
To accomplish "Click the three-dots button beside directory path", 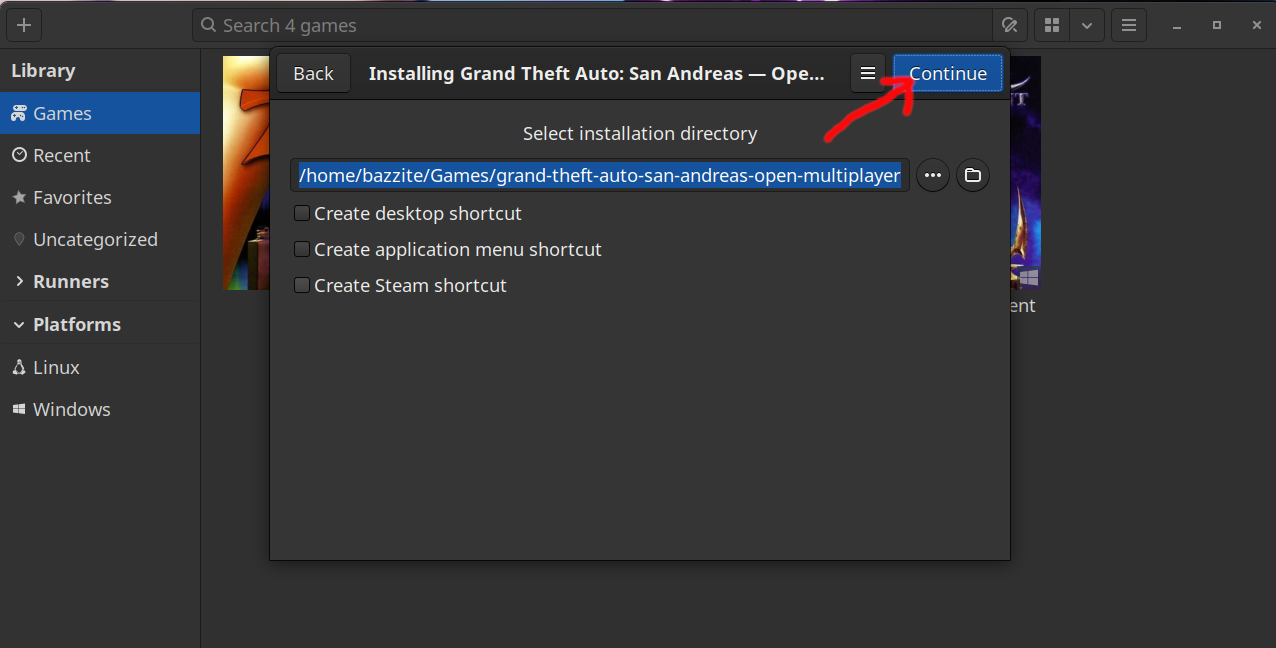I will tap(933, 176).
